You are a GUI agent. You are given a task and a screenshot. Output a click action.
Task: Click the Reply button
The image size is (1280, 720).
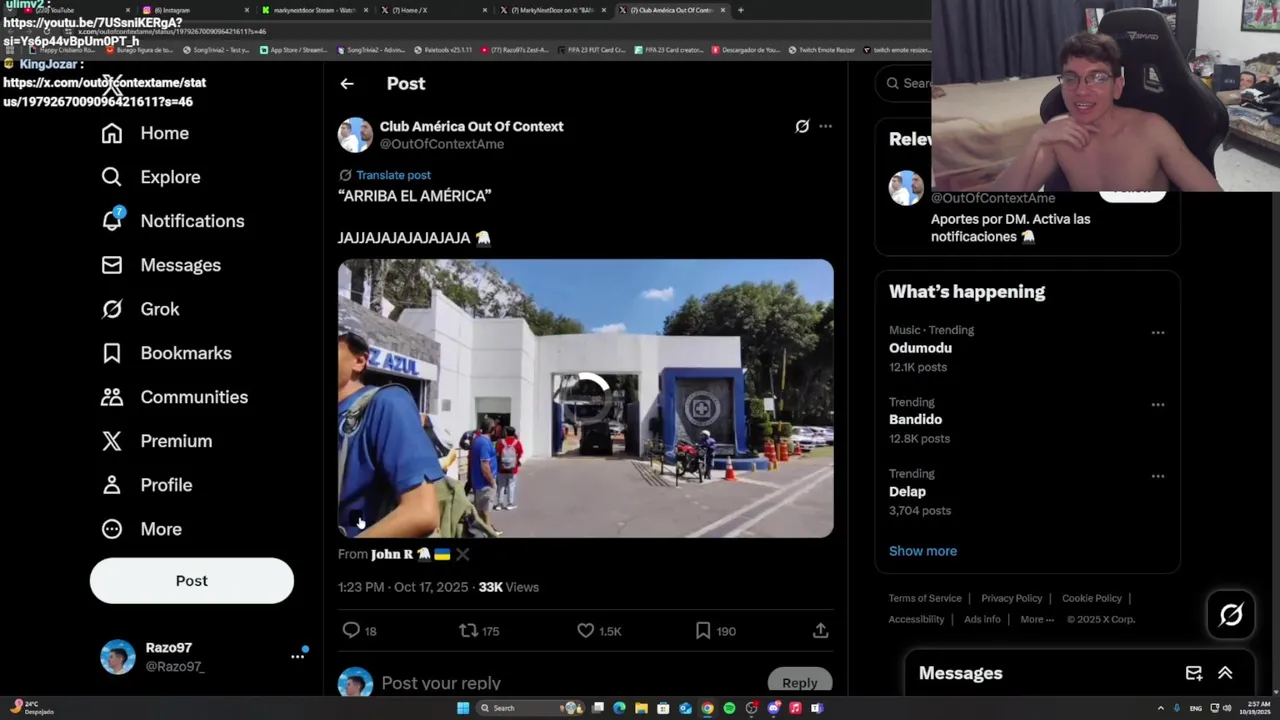tap(799, 682)
